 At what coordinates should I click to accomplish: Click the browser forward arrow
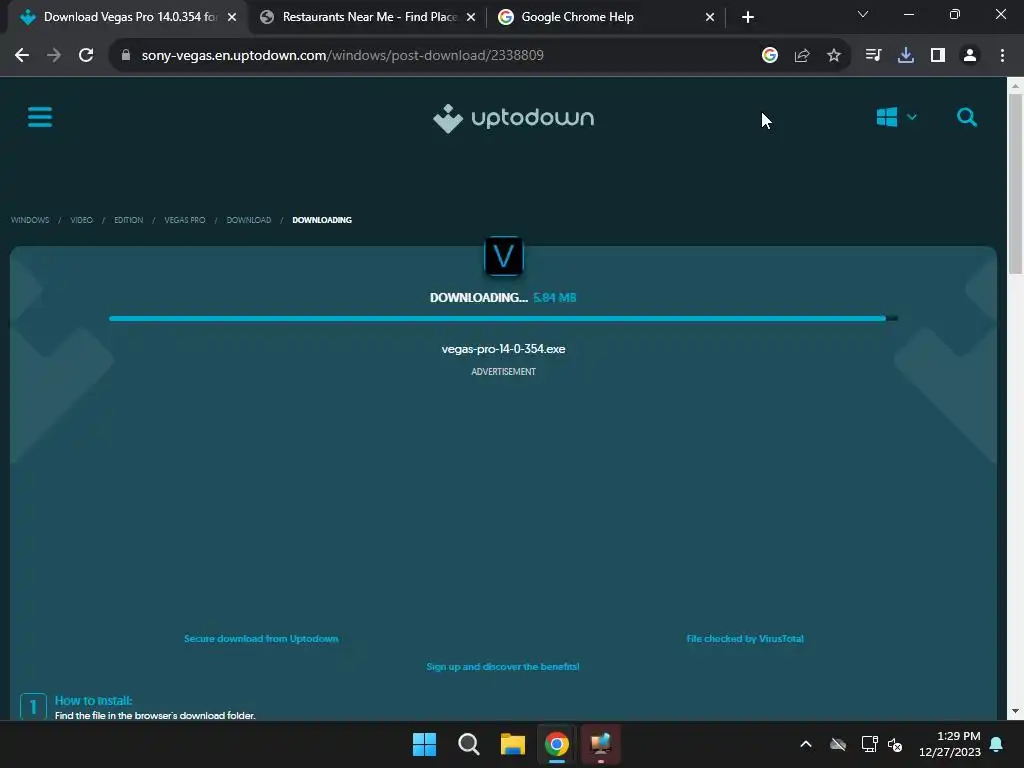54,55
